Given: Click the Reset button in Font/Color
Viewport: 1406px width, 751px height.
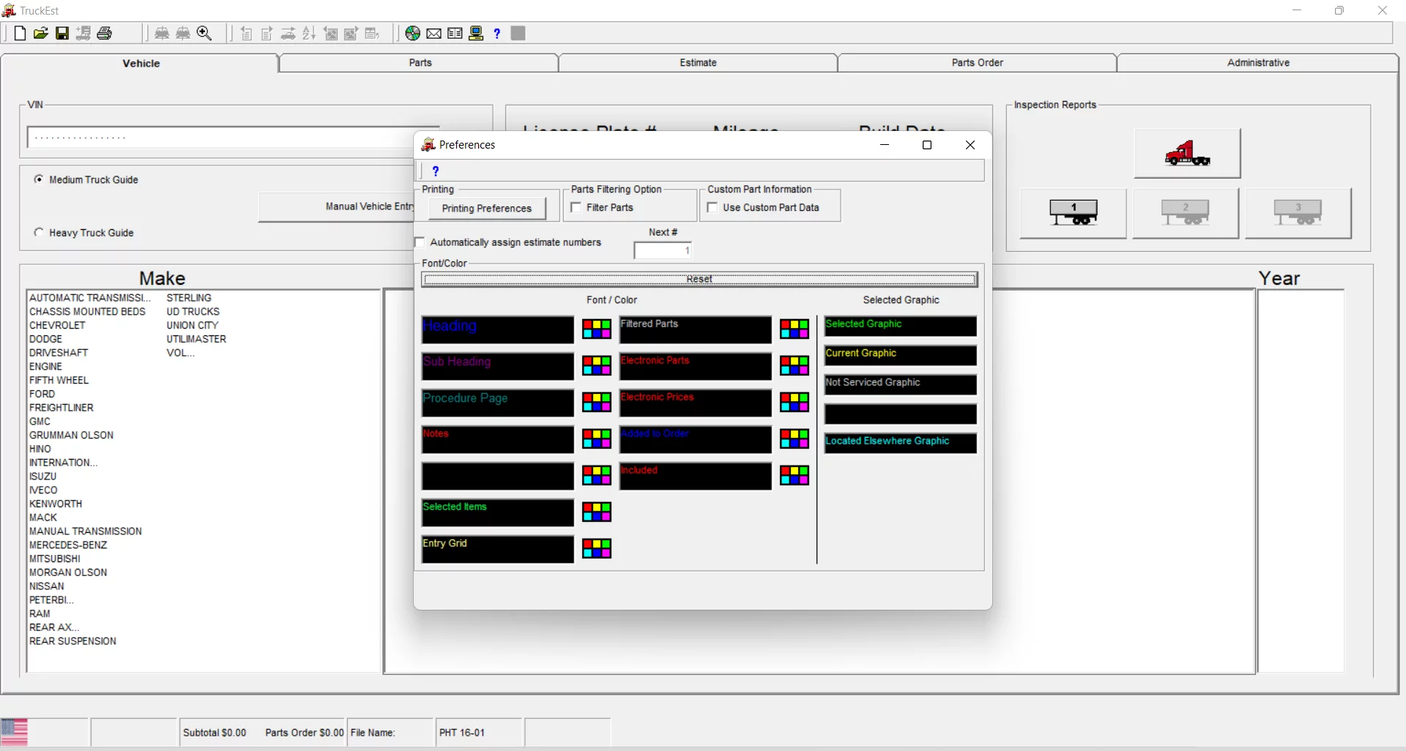Looking at the screenshot, I should (x=698, y=278).
